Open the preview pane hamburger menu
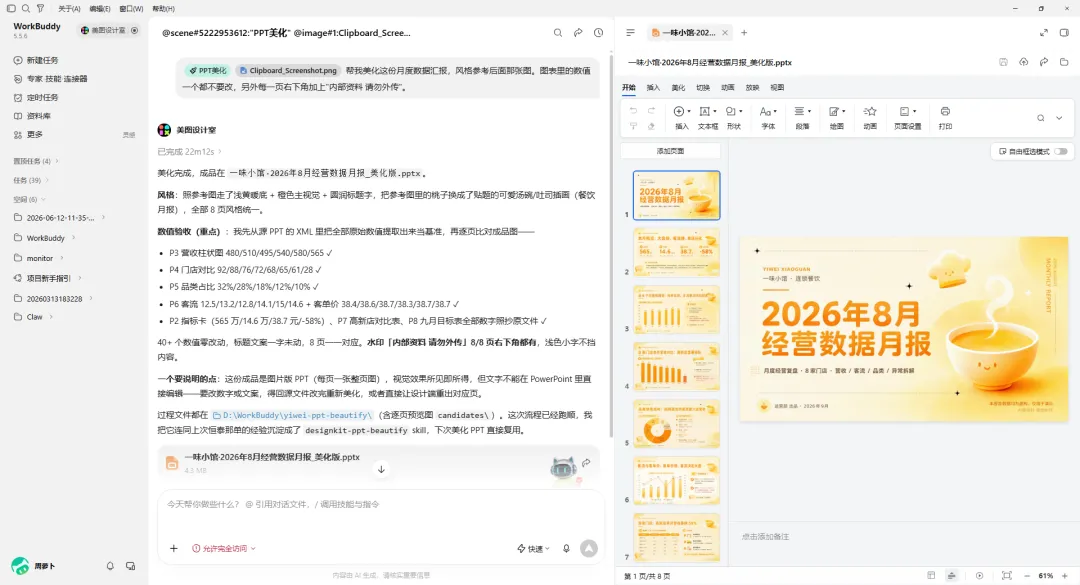Viewport: 1080px width, 585px height. coord(630,32)
